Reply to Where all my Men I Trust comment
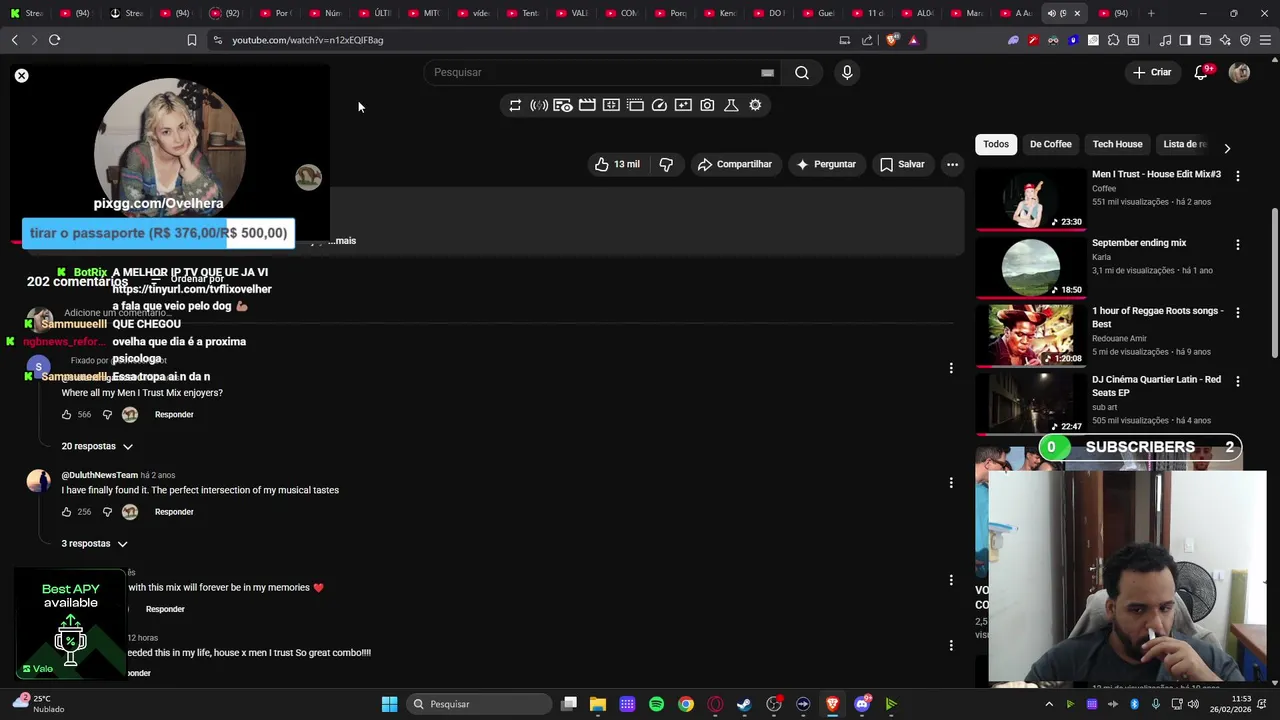This screenshot has width=1280, height=720. pyautogui.click(x=174, y=414)
